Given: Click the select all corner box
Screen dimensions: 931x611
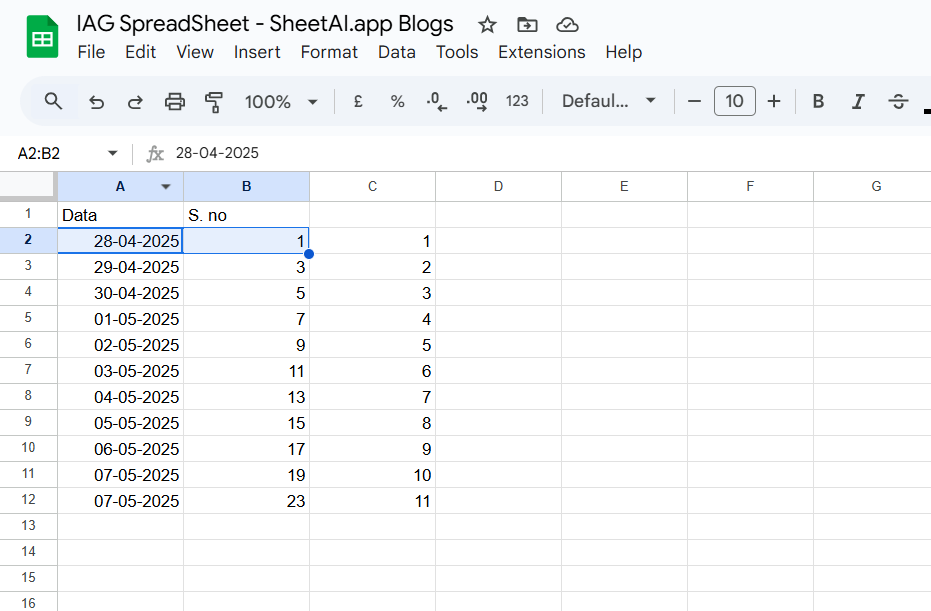Looking at the screenshot, I should [x=28, y=186].
